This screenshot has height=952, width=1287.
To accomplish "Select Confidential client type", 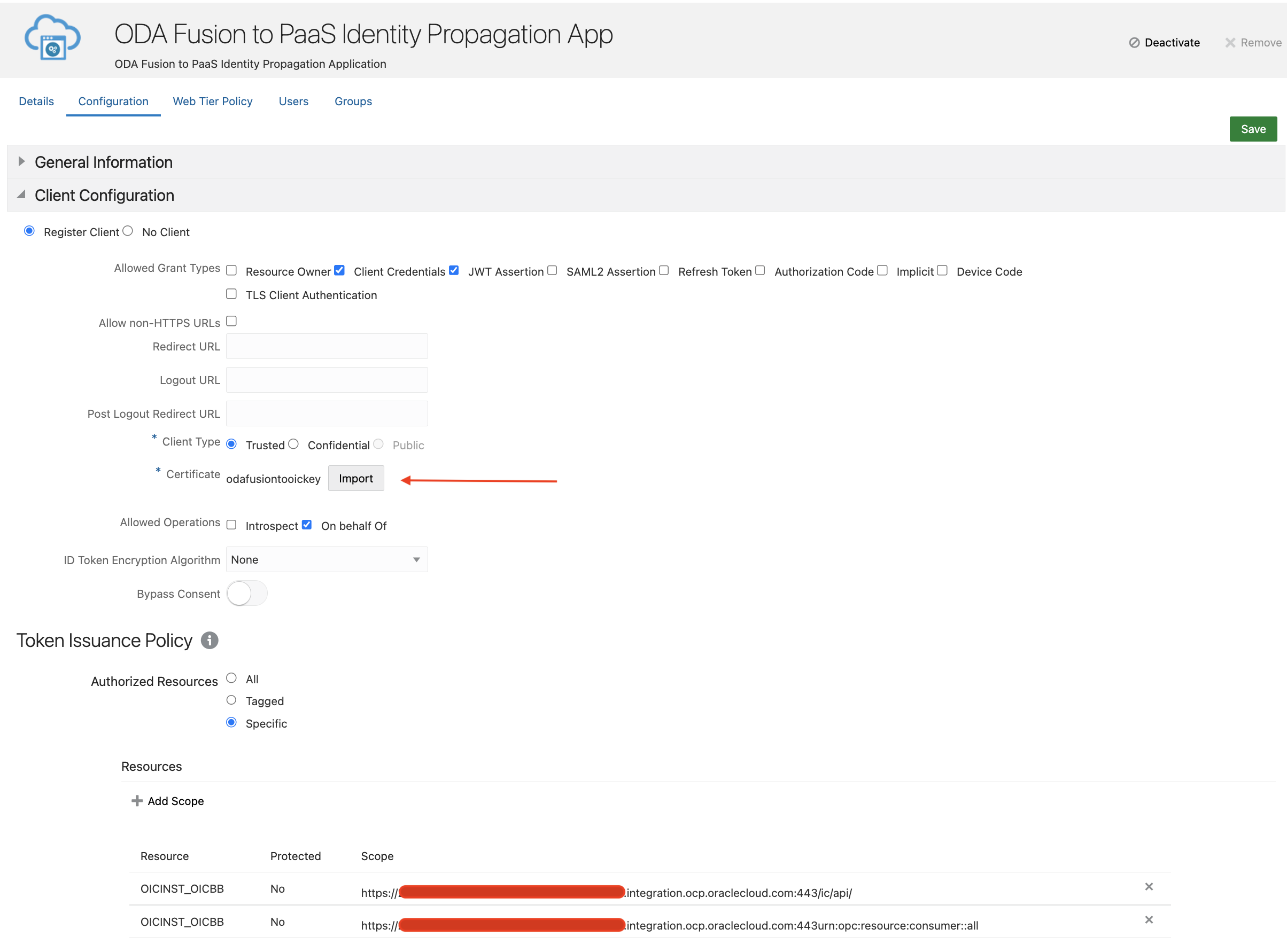I will coord(294,444).
